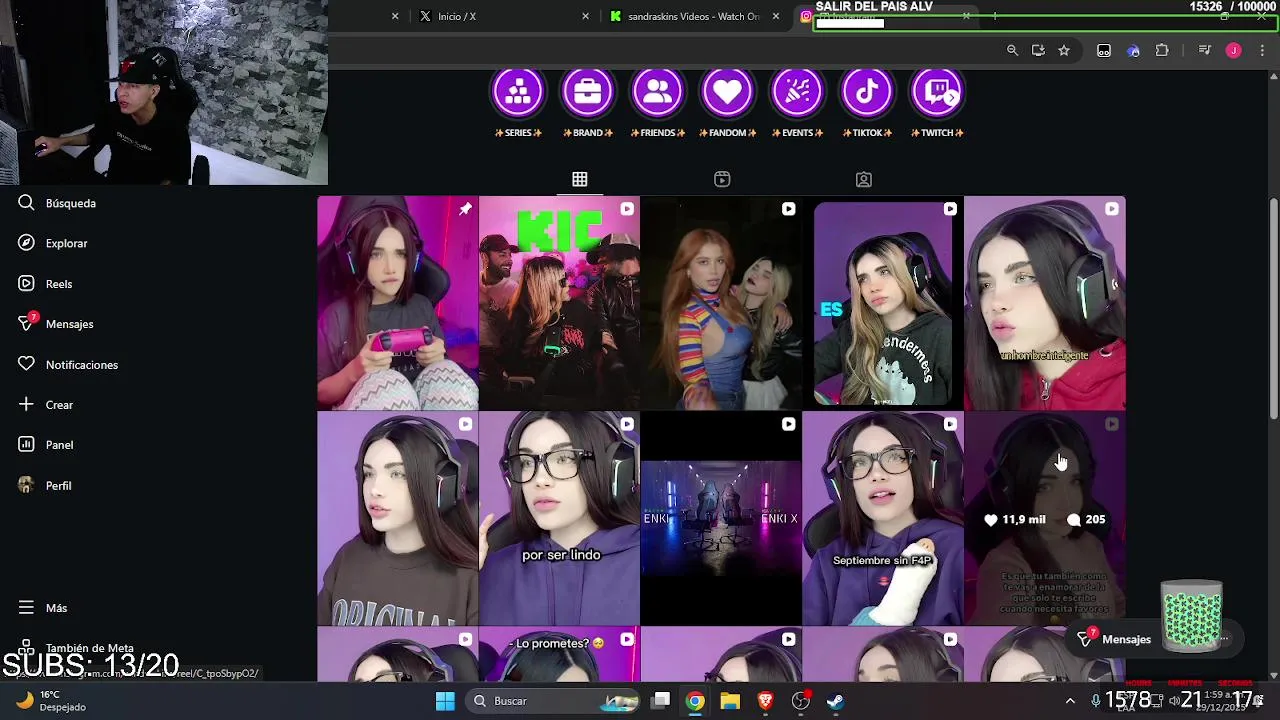
Task: Open Brave browser from the taskbar
Action: (x=765, y=701)
